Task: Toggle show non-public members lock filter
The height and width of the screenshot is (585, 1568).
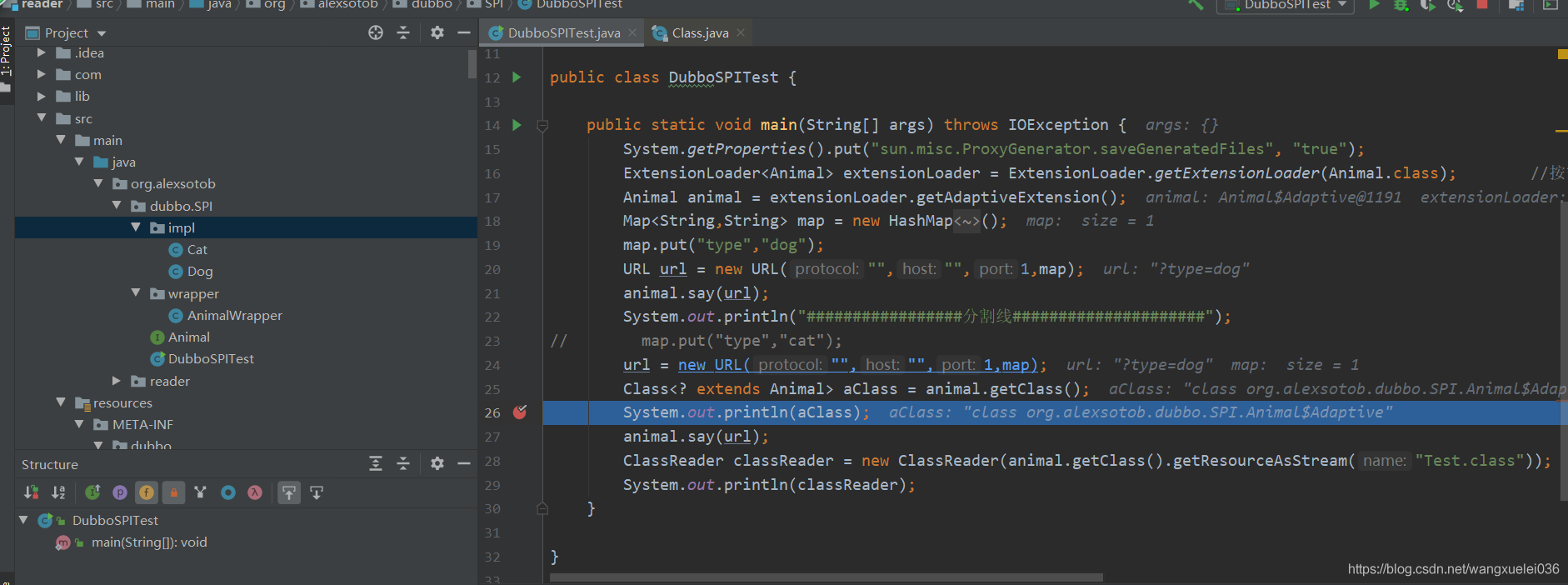Action: (x=173, y=492)
